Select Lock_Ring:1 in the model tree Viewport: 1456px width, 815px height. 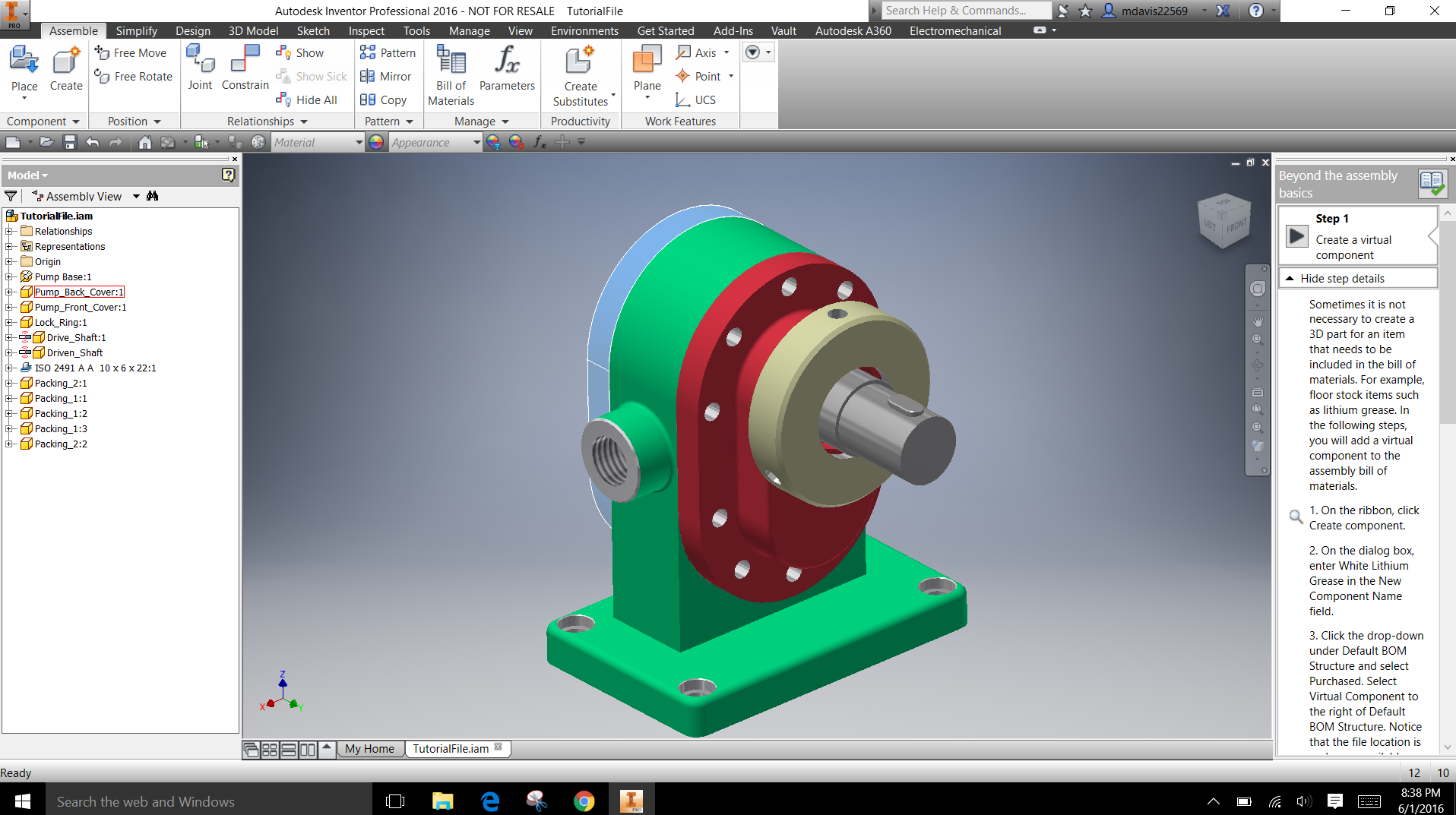point(61,322)
